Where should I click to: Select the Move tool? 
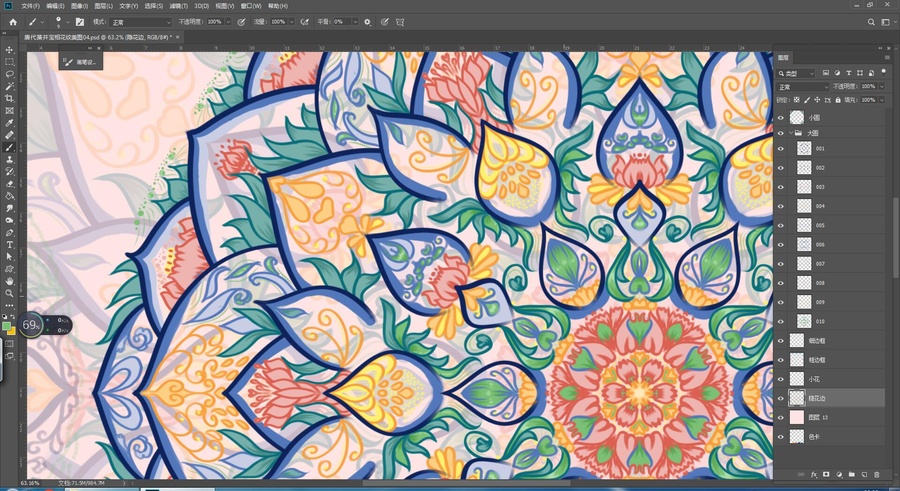[9, 49]
